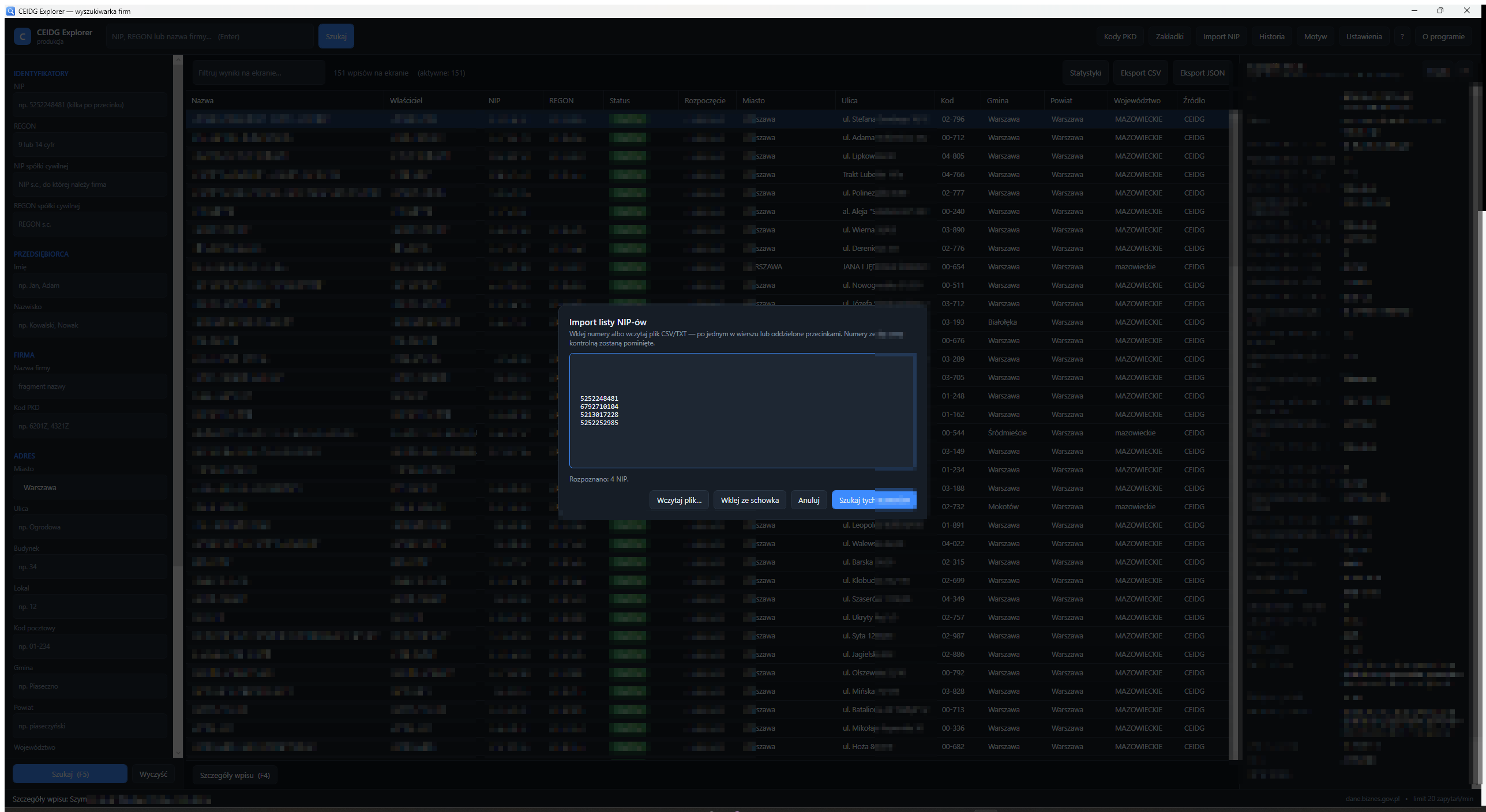Open Zakładki in top bar
1486x812 pixels.
tap(1169, 36)
